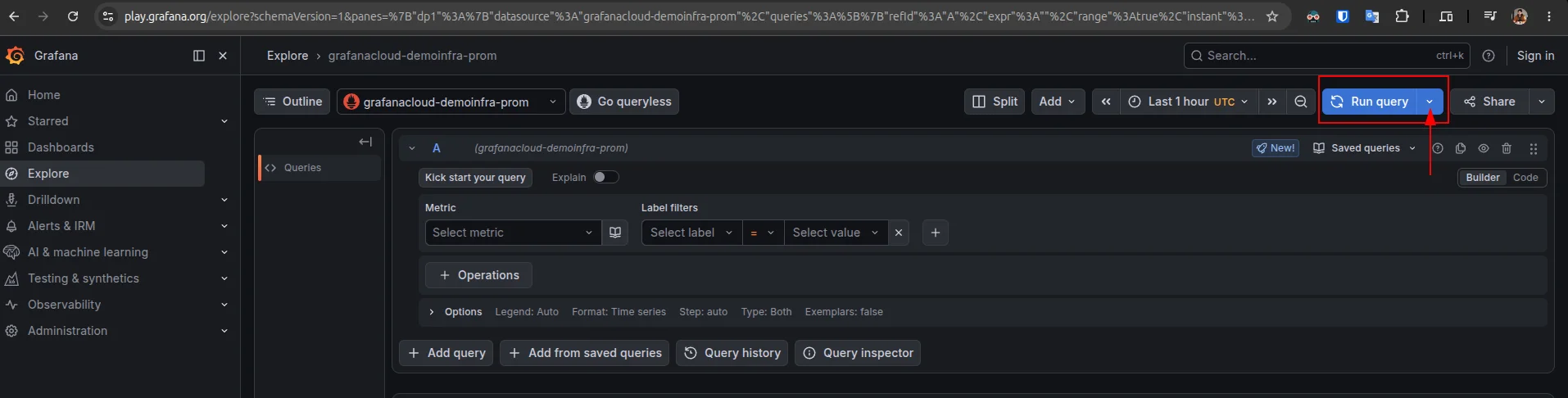
Task: Switch to Builder mode
Action: click(1483, 178)
